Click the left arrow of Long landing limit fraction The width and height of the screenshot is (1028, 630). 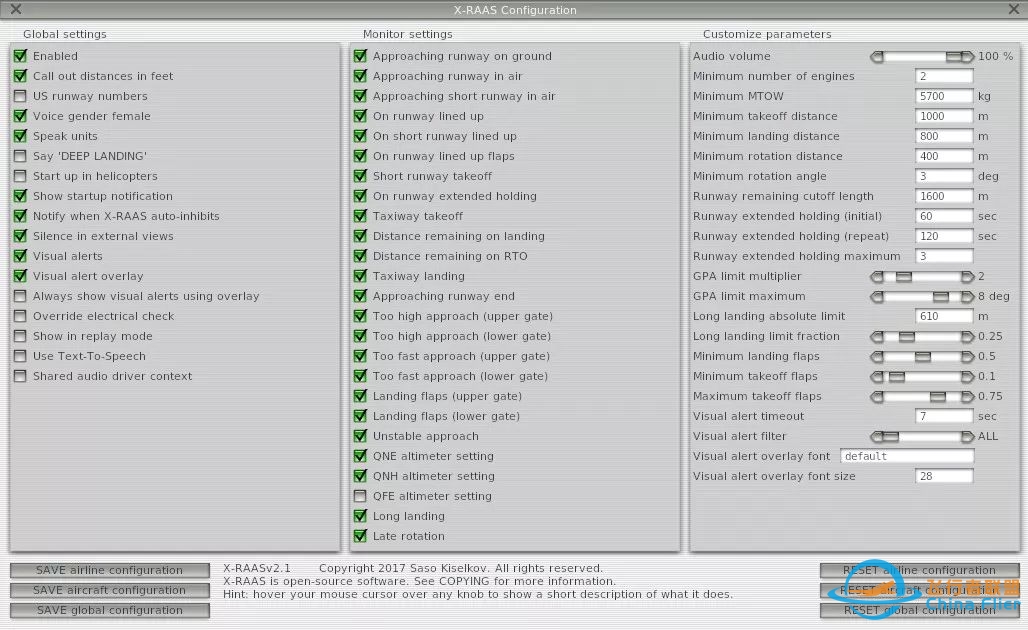pyautogui.click(x=877, y=337)
